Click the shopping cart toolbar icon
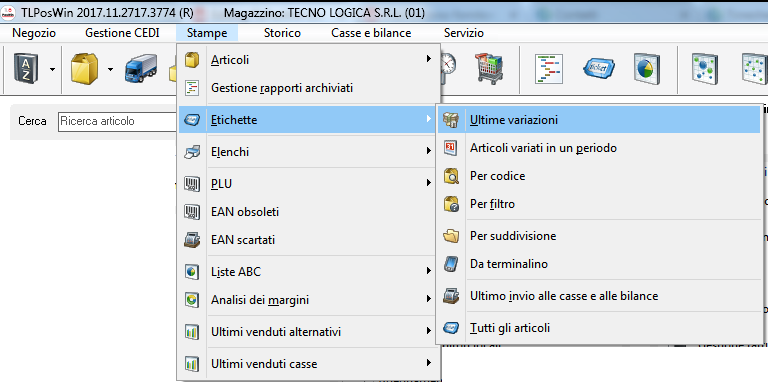Viewport: 768px width, 382px height. (x=489, y=69)
